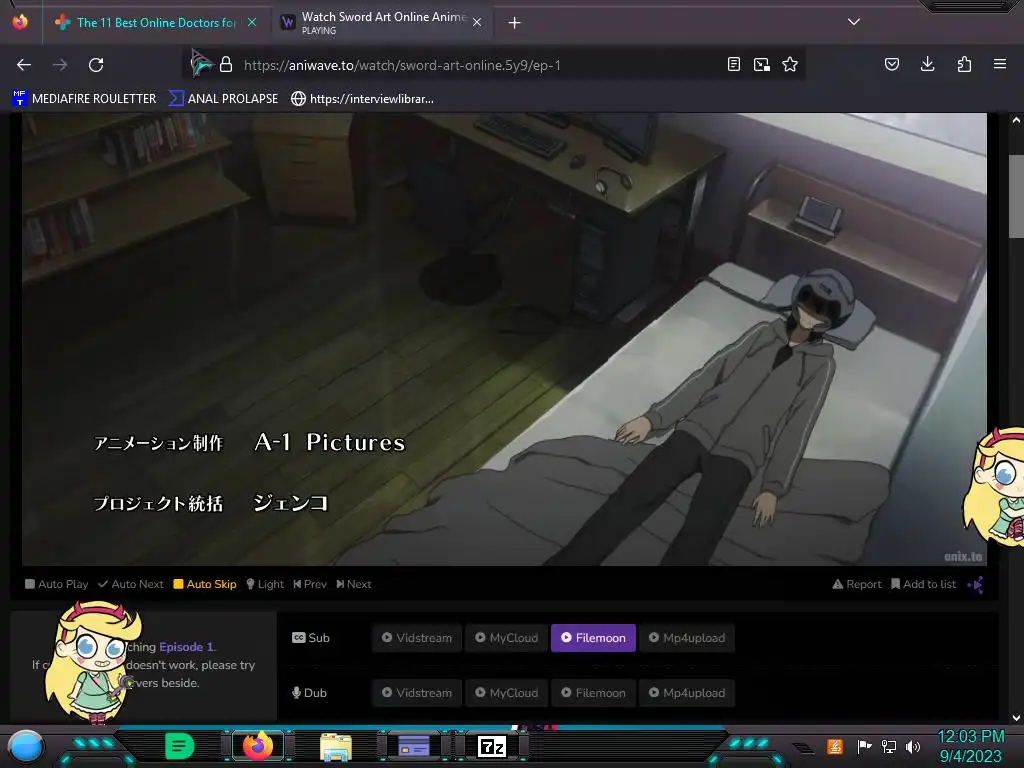Click the Firefox logo at the window's top-left
This screenshot has height=768, width=1024.
(20, 22)
